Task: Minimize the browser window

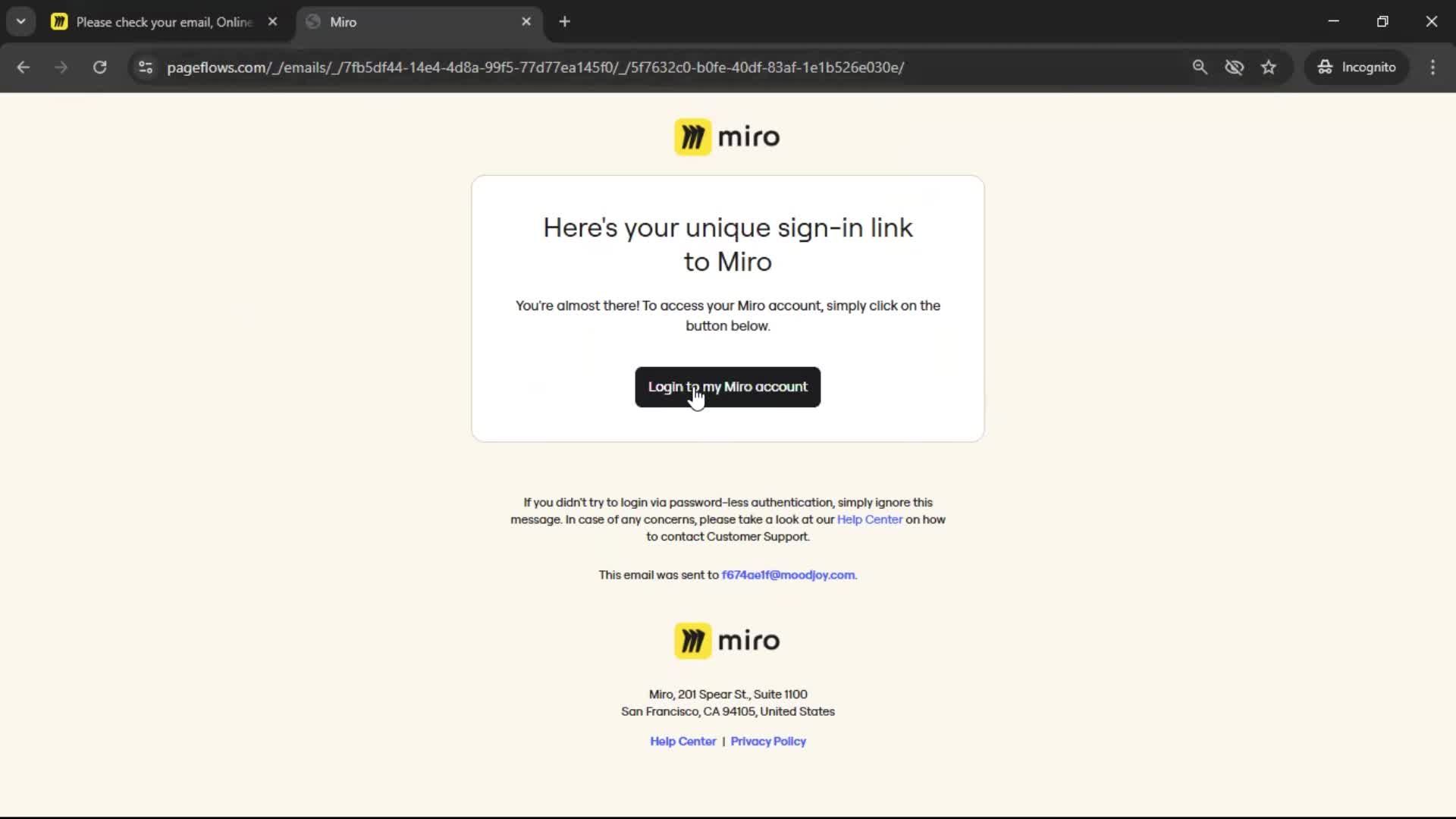Action: pyautogui.click(x=1333, y=21)
